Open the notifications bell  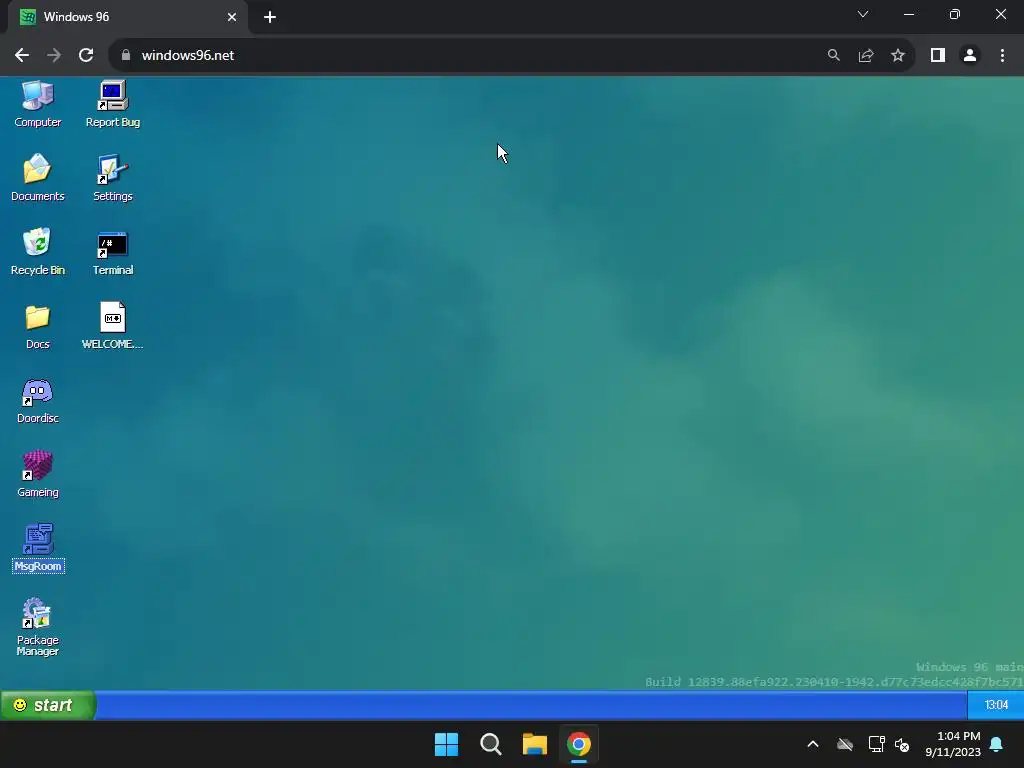(x=997, y=744)
